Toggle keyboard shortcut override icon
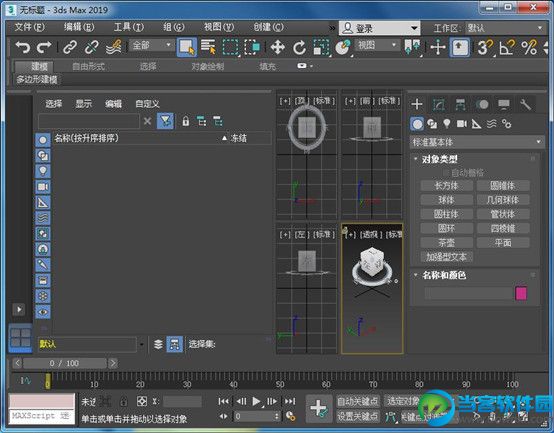 459,47
